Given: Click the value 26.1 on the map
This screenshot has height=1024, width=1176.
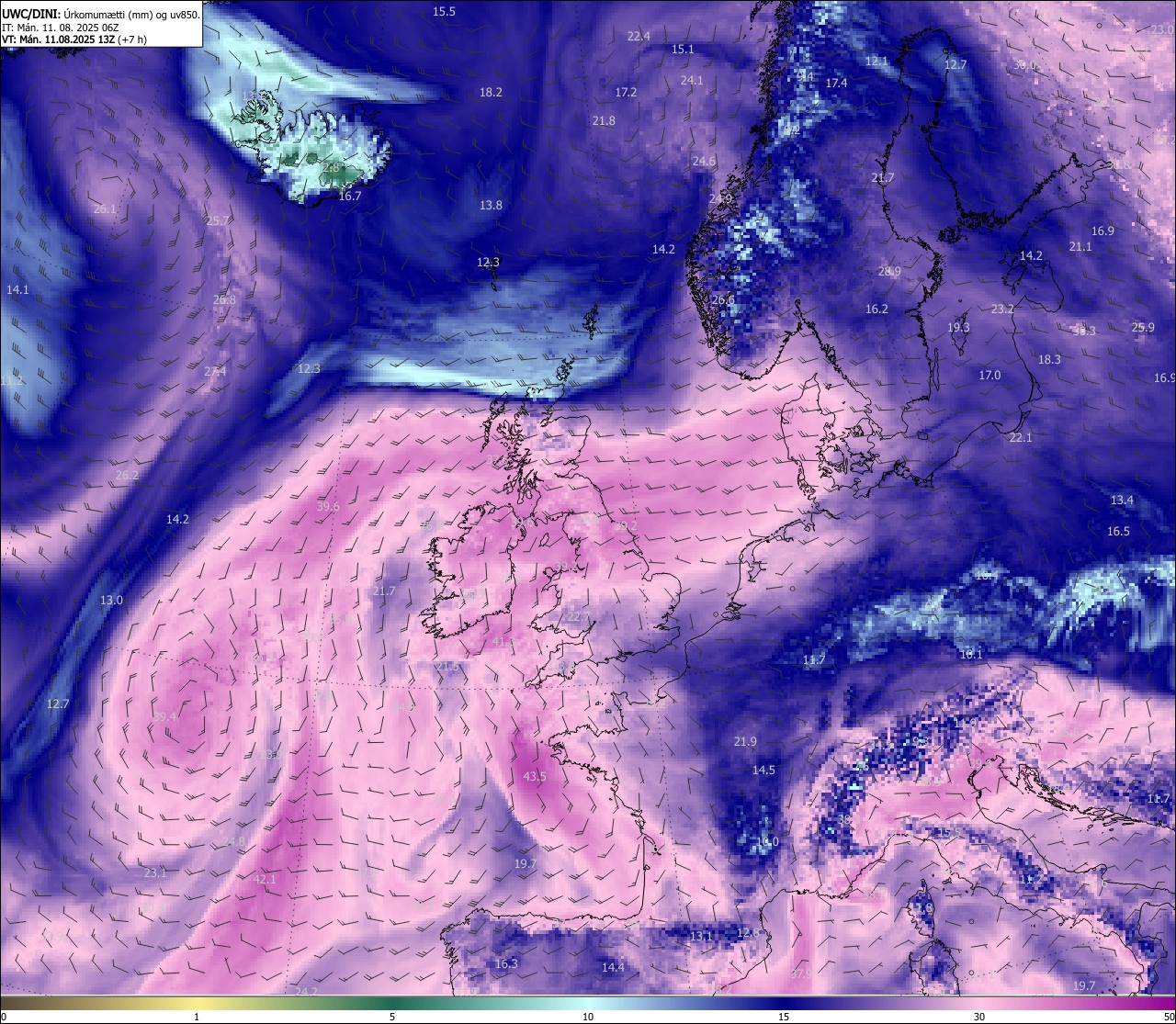Looking at the screenshot, I should (x=106, y=208).
